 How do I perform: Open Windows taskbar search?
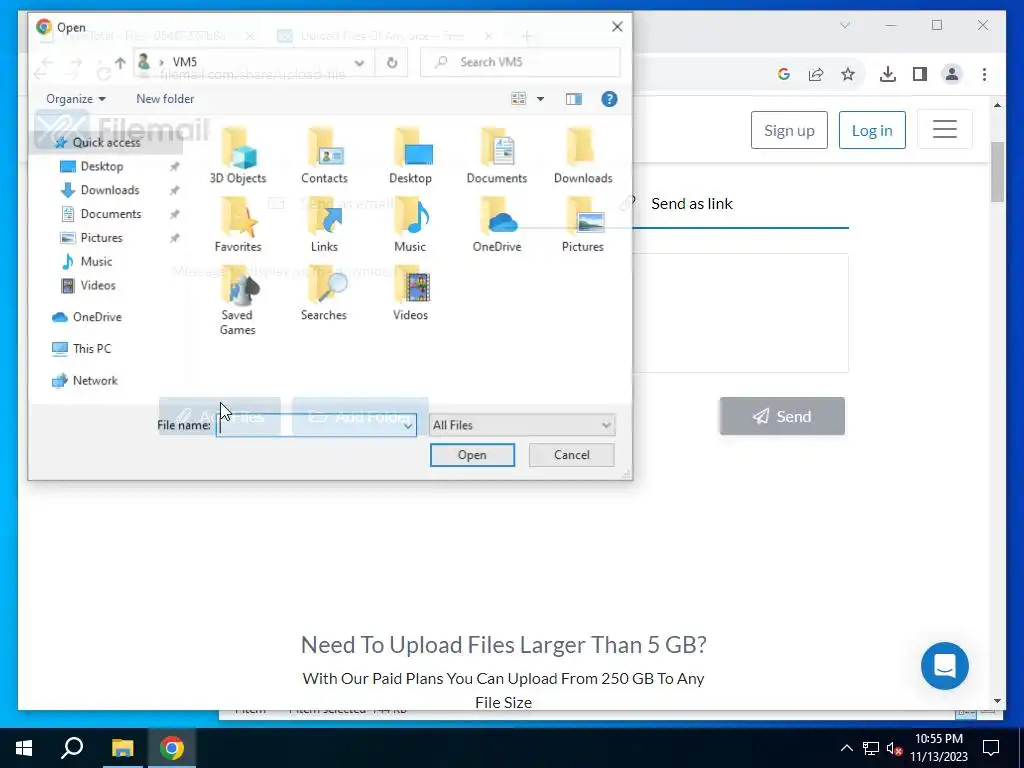click(x=72, y=748)
